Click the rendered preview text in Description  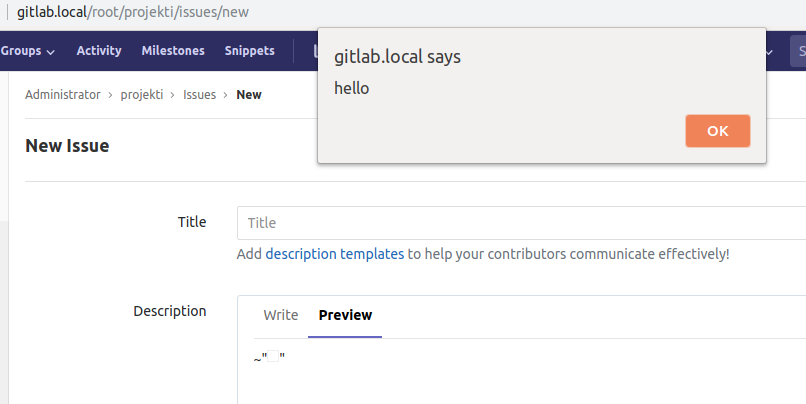pyautogui.click(x=270, y=359)
